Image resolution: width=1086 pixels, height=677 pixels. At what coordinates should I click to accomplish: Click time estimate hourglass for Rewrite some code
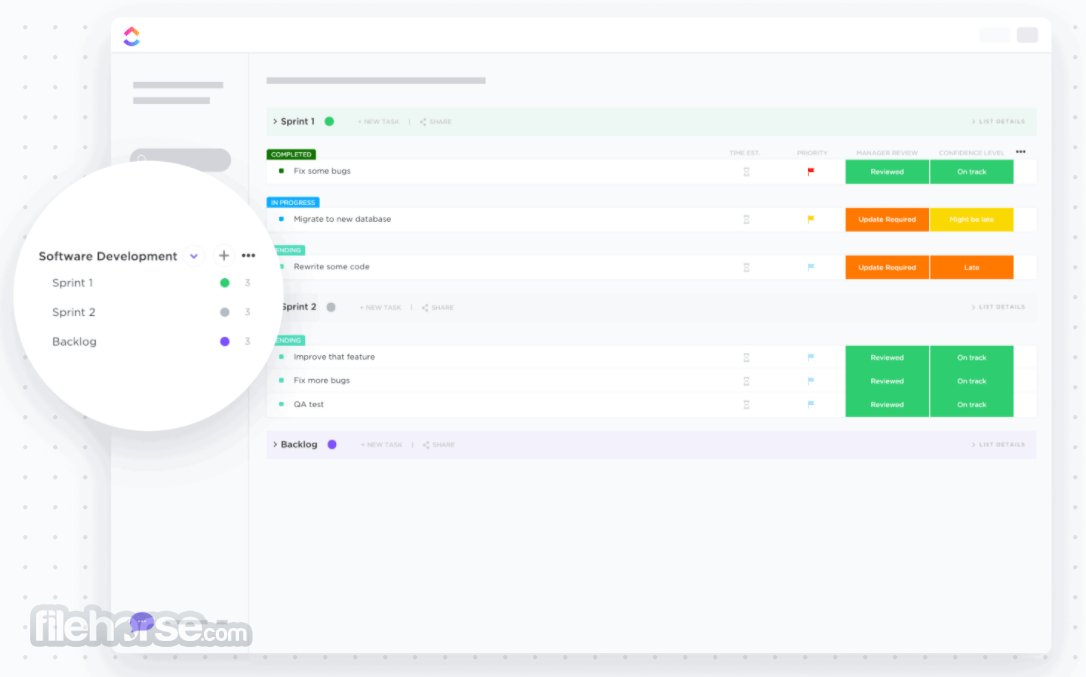tap(746, 267)
